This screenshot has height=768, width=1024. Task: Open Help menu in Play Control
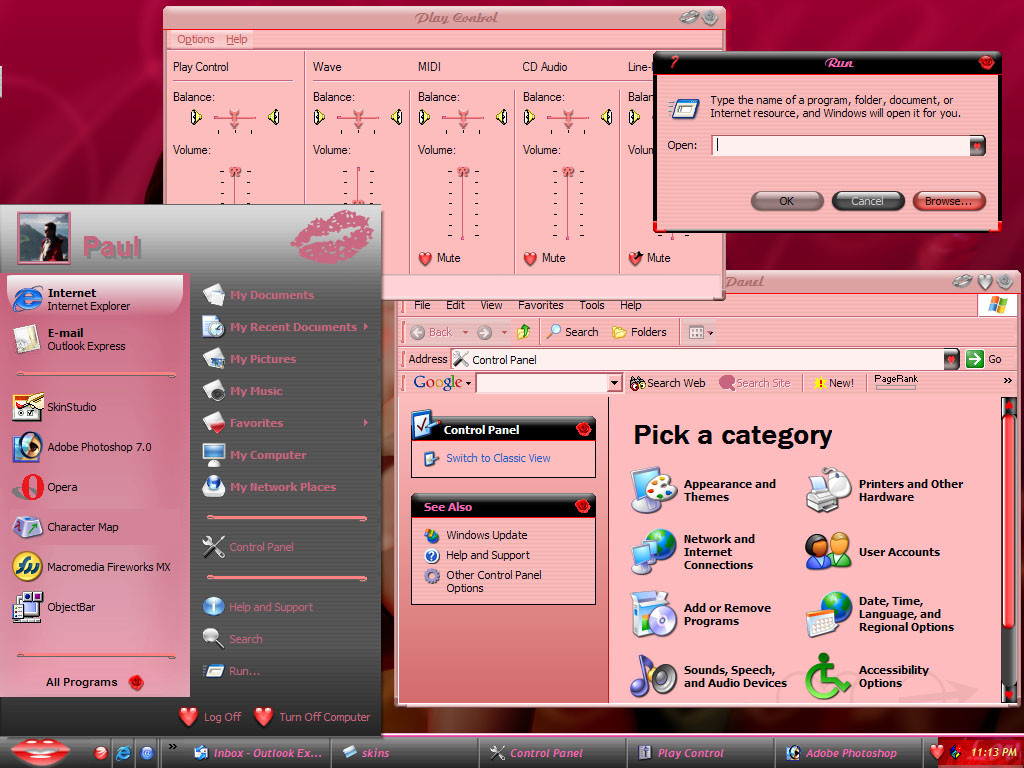coord(236,39)
